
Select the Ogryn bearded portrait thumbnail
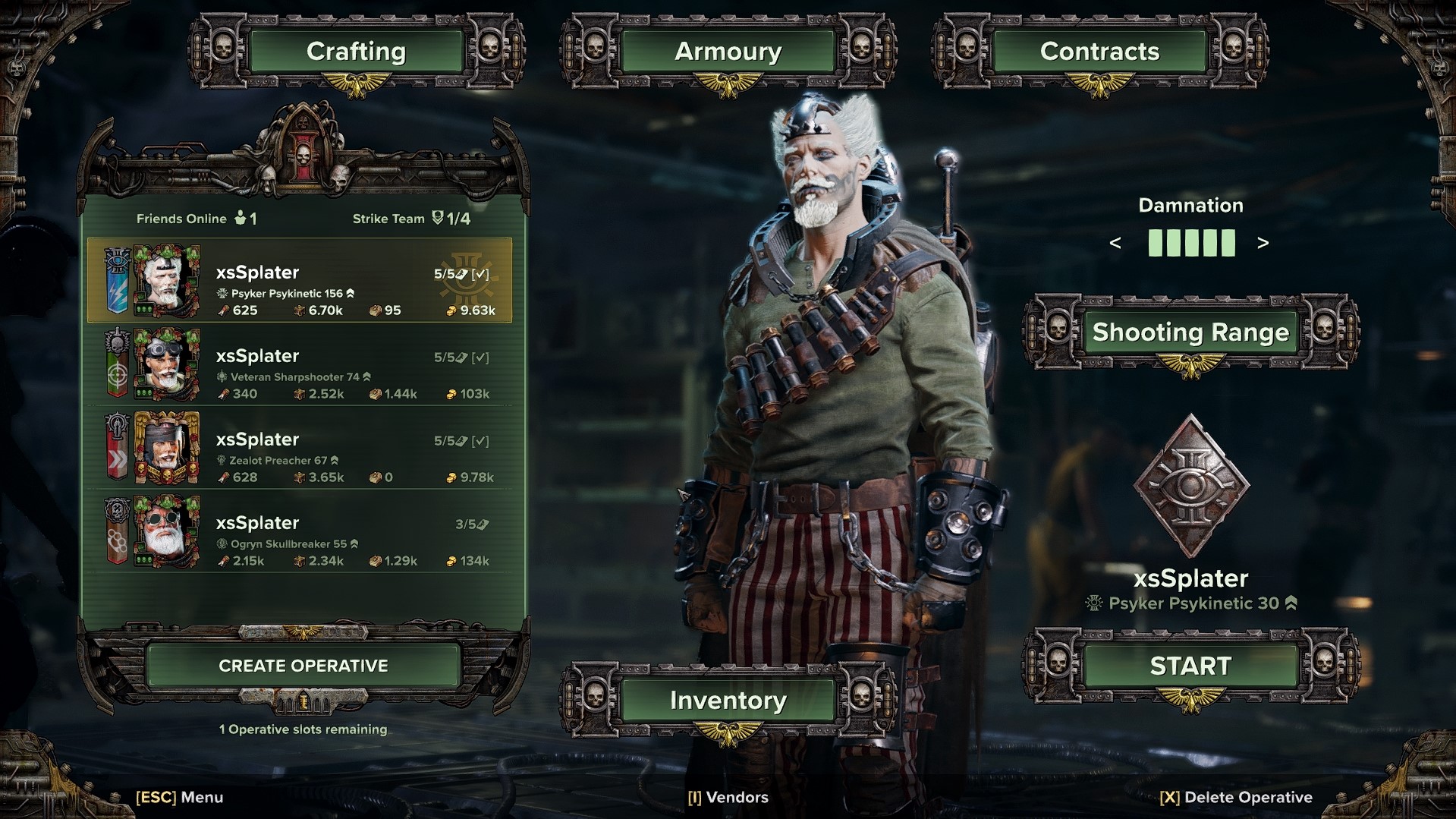tap(167, 531)
